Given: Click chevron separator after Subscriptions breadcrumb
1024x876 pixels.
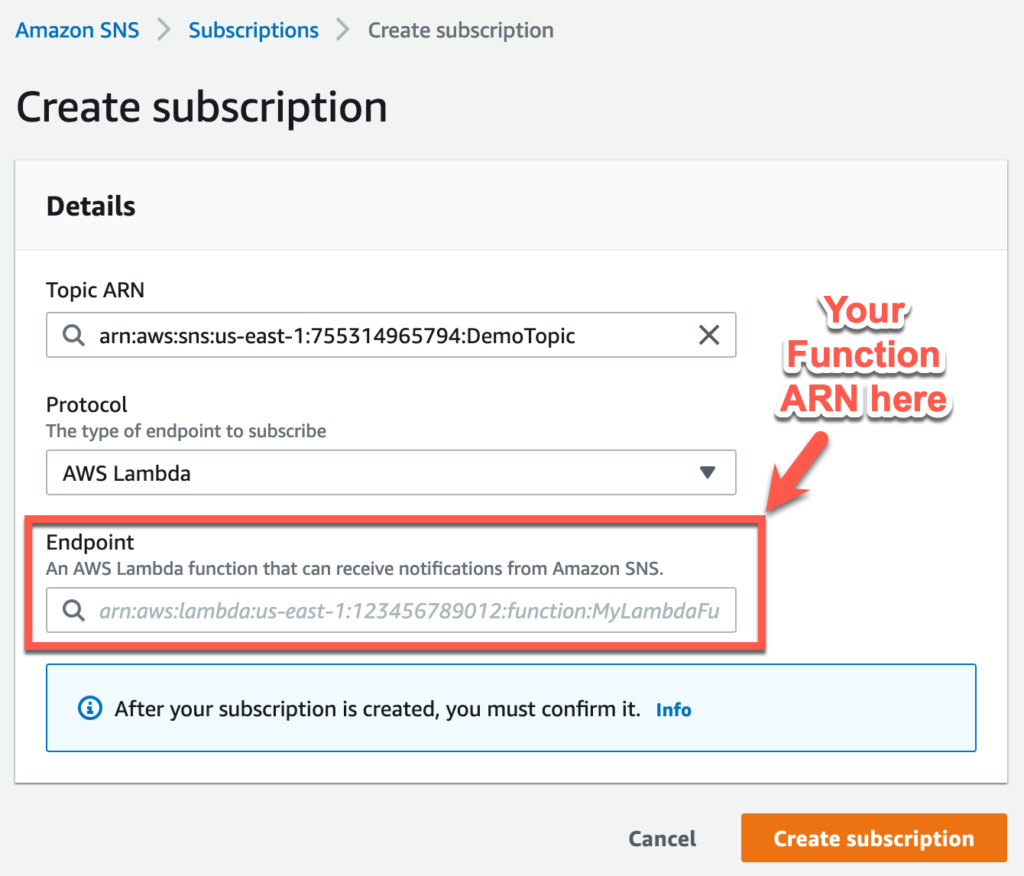Looking at the screenshot, I should click(343, 30).
